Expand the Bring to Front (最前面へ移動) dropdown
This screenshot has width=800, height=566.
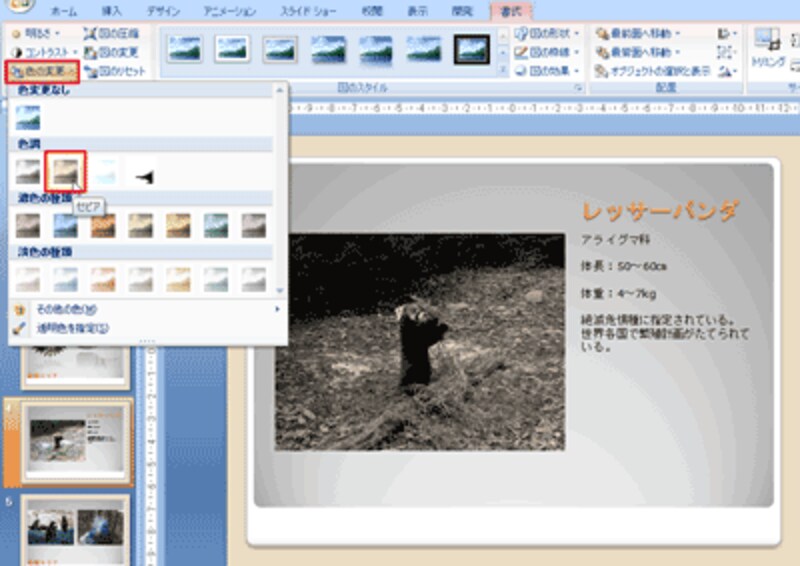pos(642,32)
